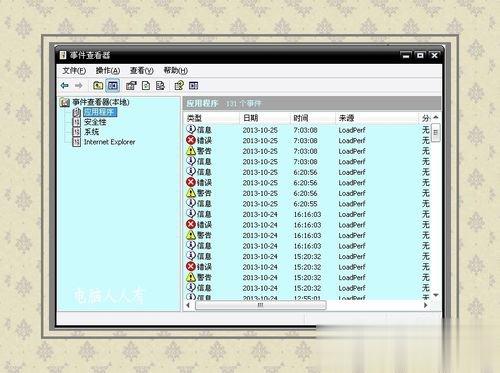Open the 查看(V) menu

coord(141,71)
